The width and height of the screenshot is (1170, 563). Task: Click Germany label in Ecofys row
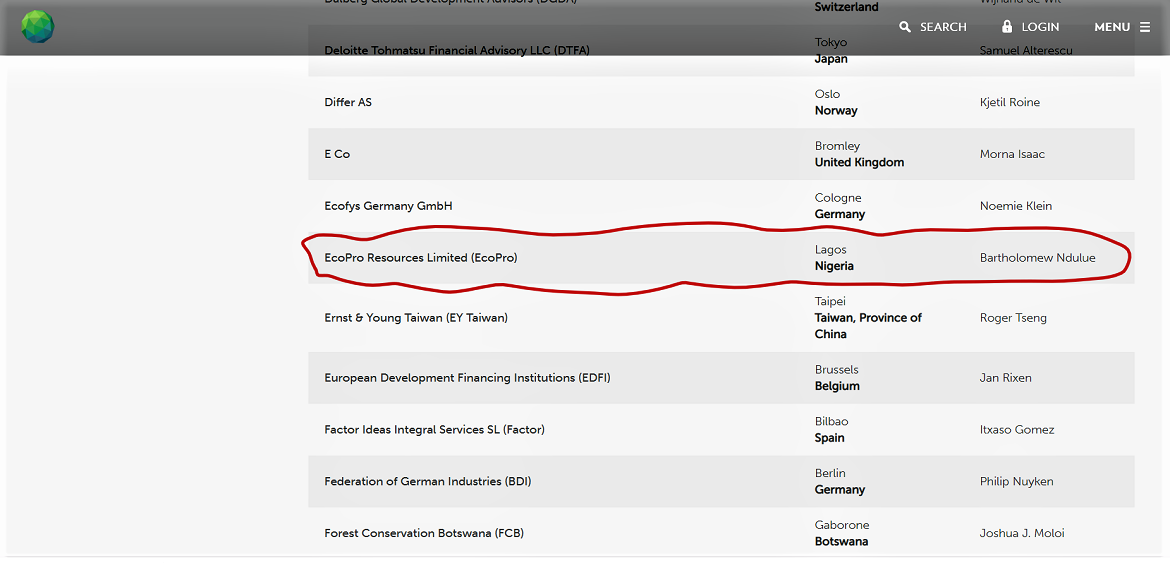[840, 214]
